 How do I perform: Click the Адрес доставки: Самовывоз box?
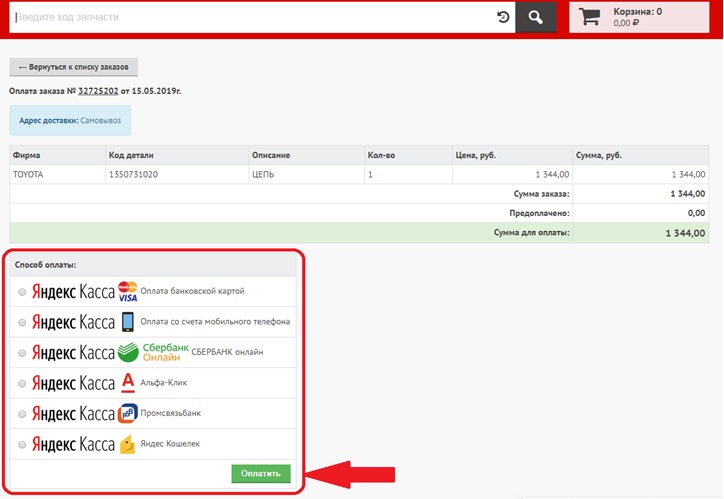click(70, 120)
